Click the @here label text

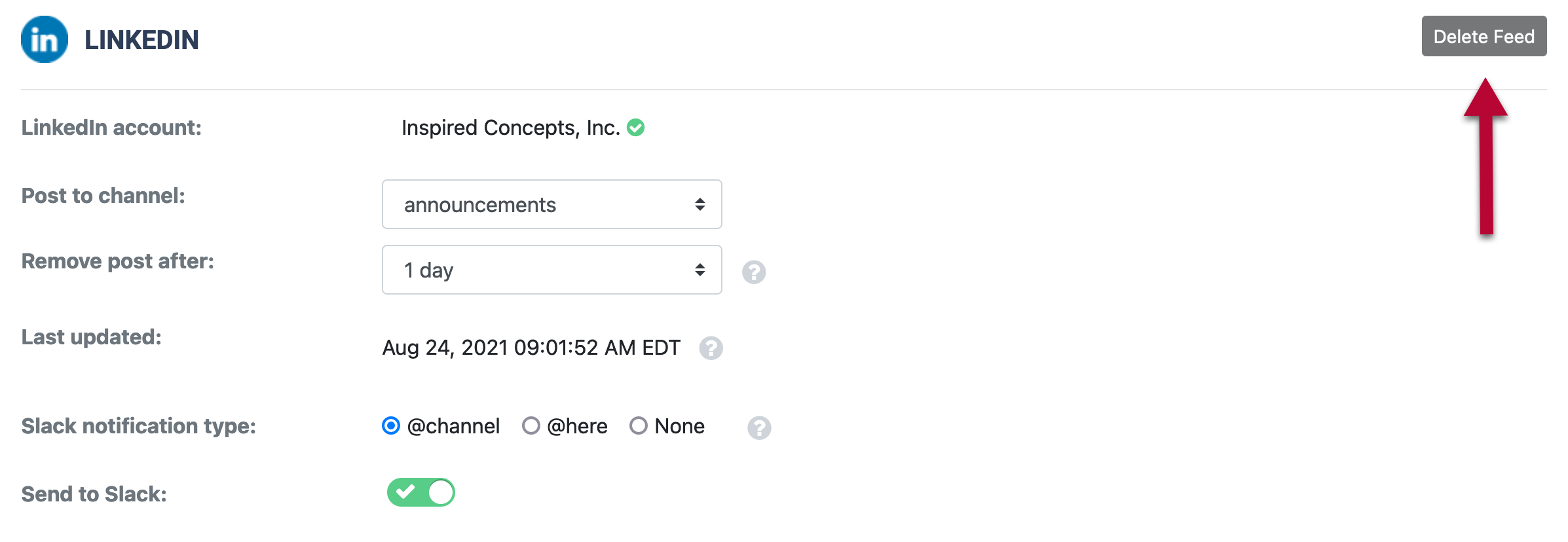577,426
